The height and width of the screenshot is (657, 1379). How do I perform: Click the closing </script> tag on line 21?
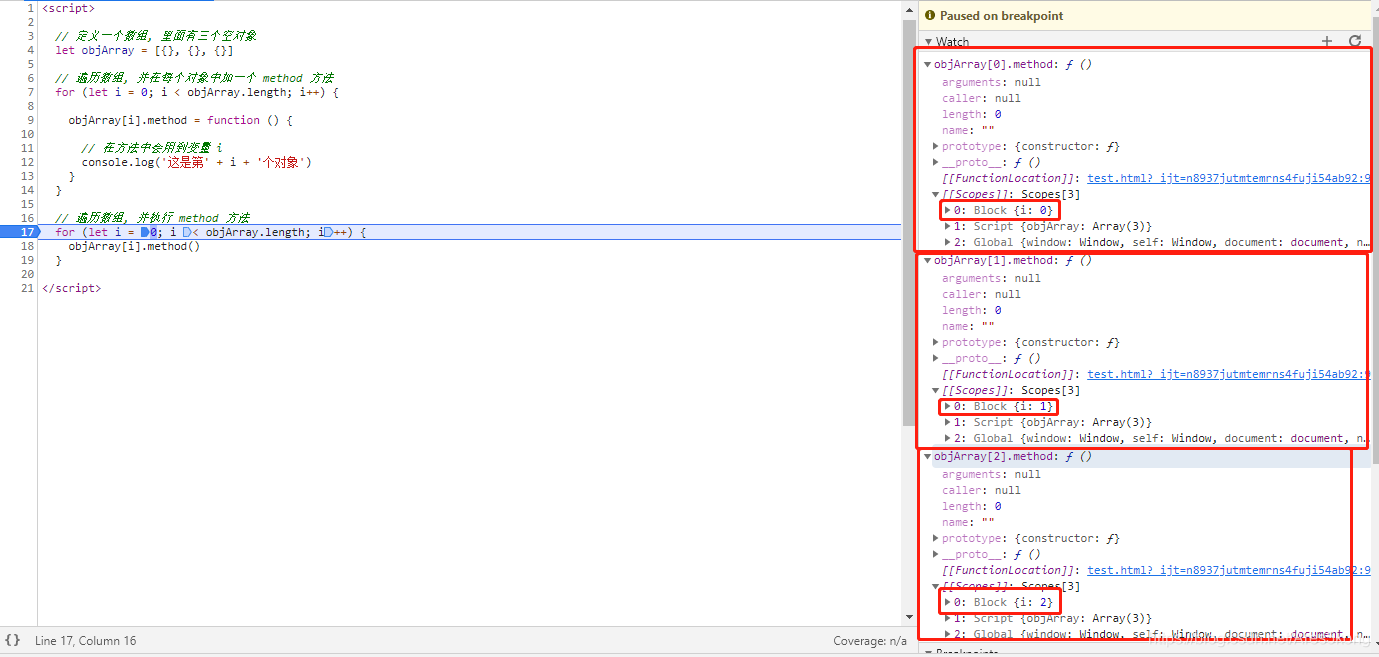coord(72,288)
